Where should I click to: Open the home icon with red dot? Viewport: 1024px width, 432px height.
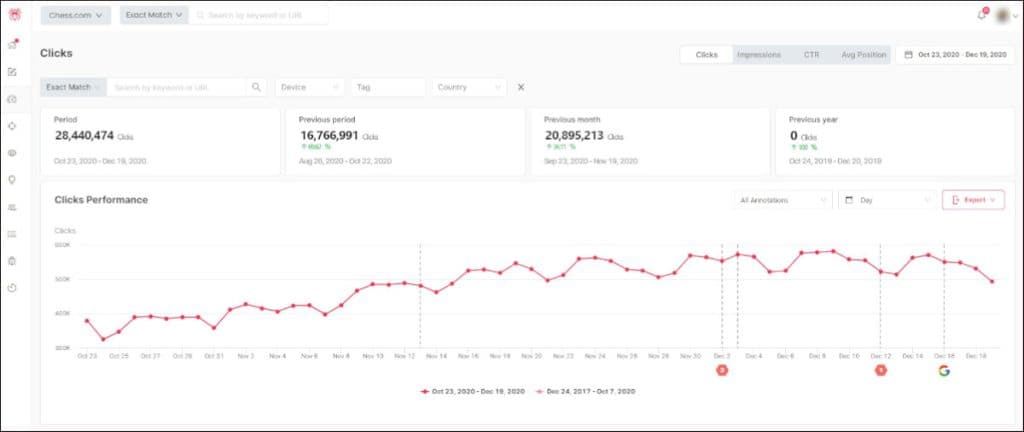(12, 44)
